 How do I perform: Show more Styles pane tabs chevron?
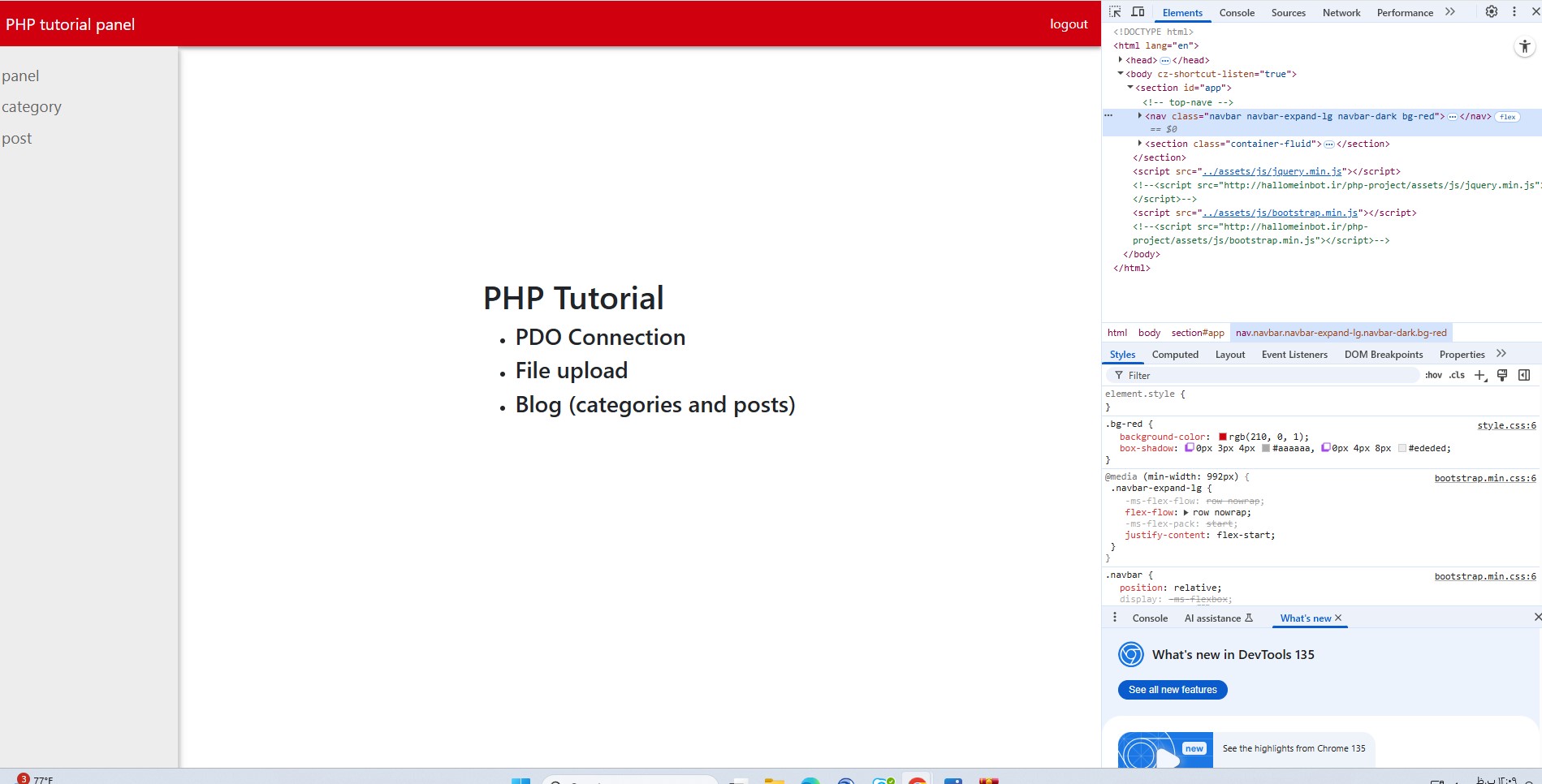[x=1501, y=353]
